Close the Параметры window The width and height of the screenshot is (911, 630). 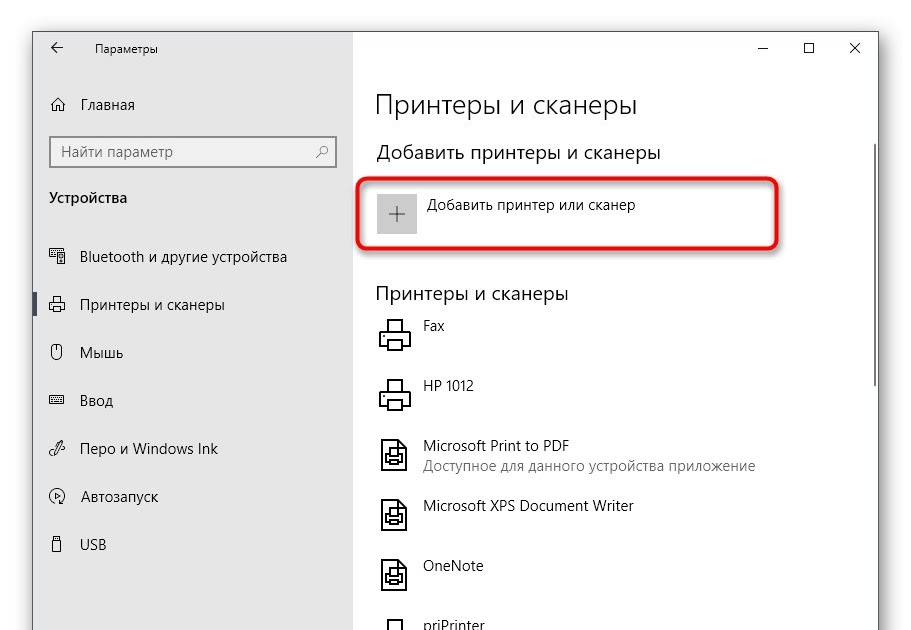[855, 48]
